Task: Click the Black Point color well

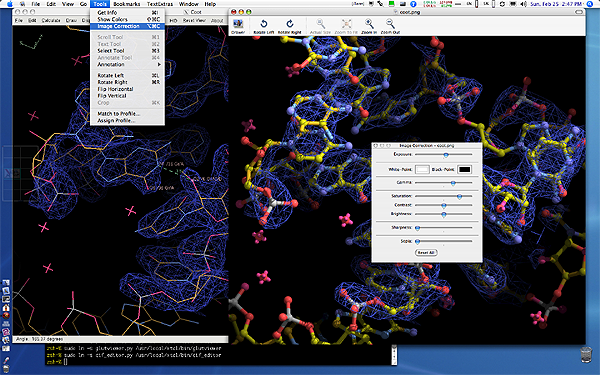Action: [x=464, y=169]
